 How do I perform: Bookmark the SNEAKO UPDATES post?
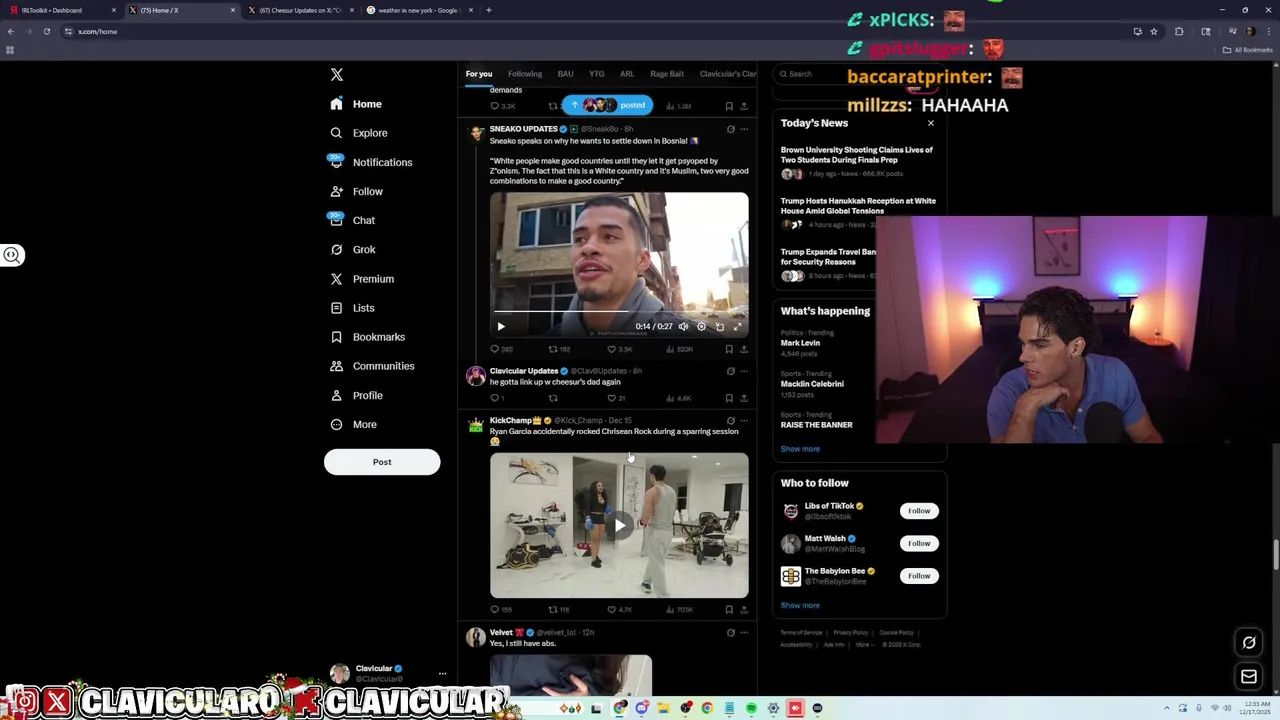(729, 349)
